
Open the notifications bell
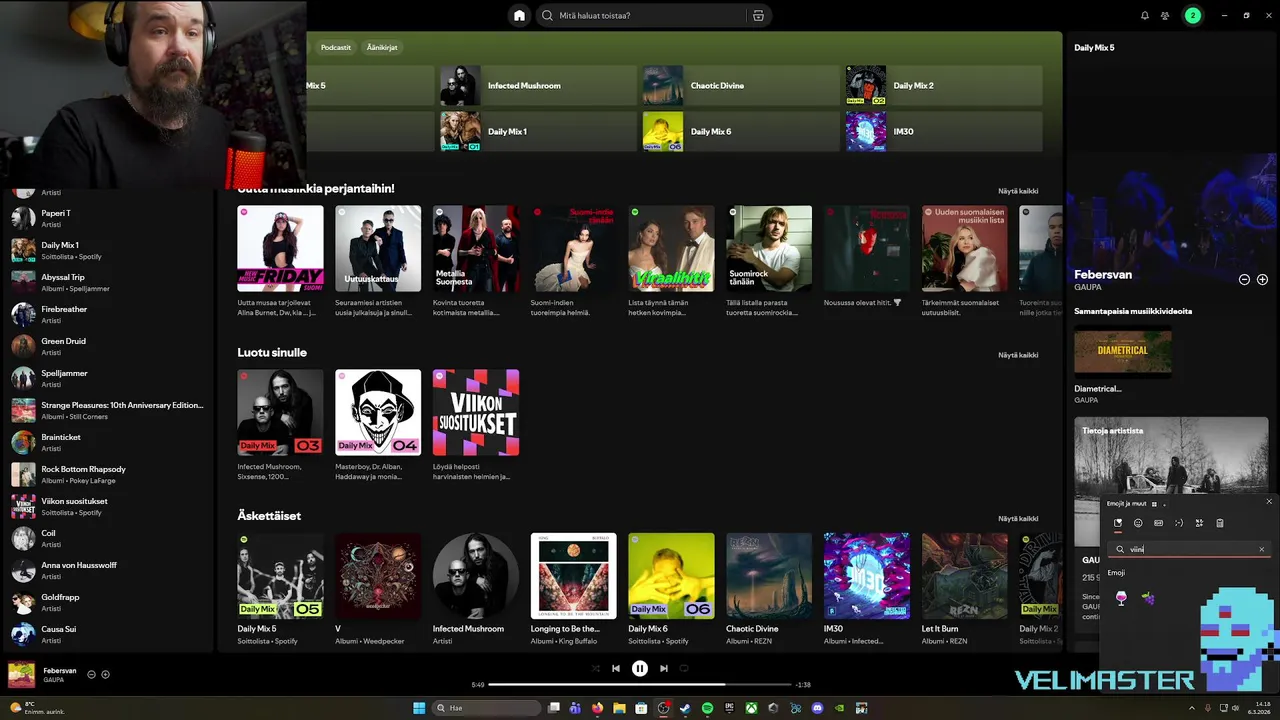click(1145, 16)
